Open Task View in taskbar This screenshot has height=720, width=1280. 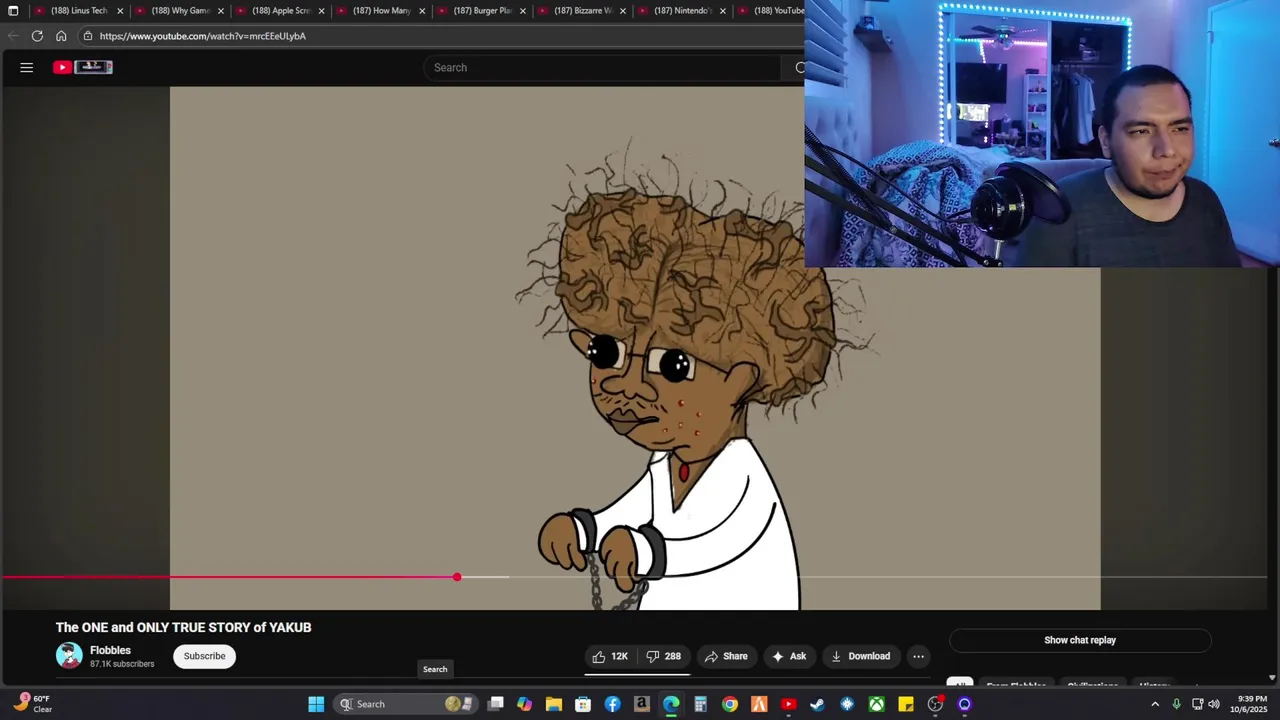tap(495, 704)
